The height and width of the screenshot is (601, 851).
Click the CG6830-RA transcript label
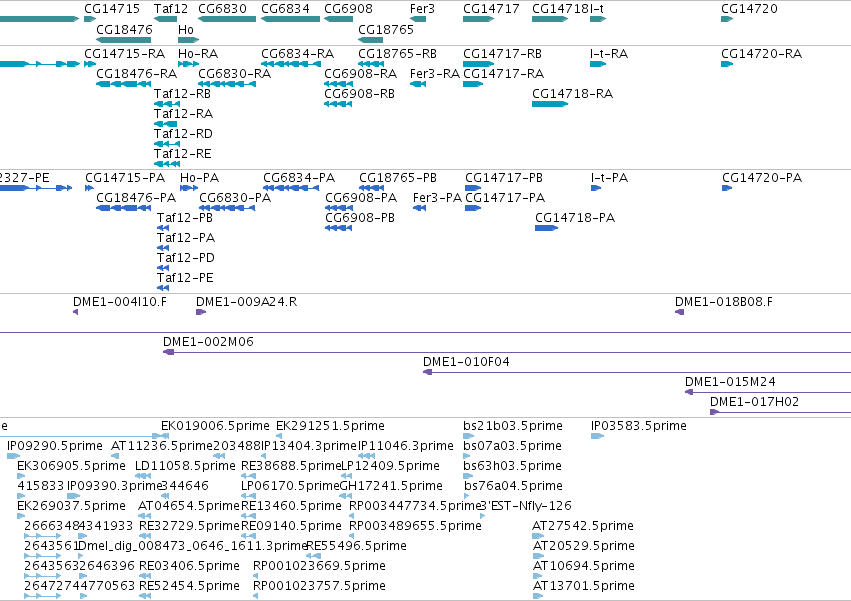click(234, 74)
